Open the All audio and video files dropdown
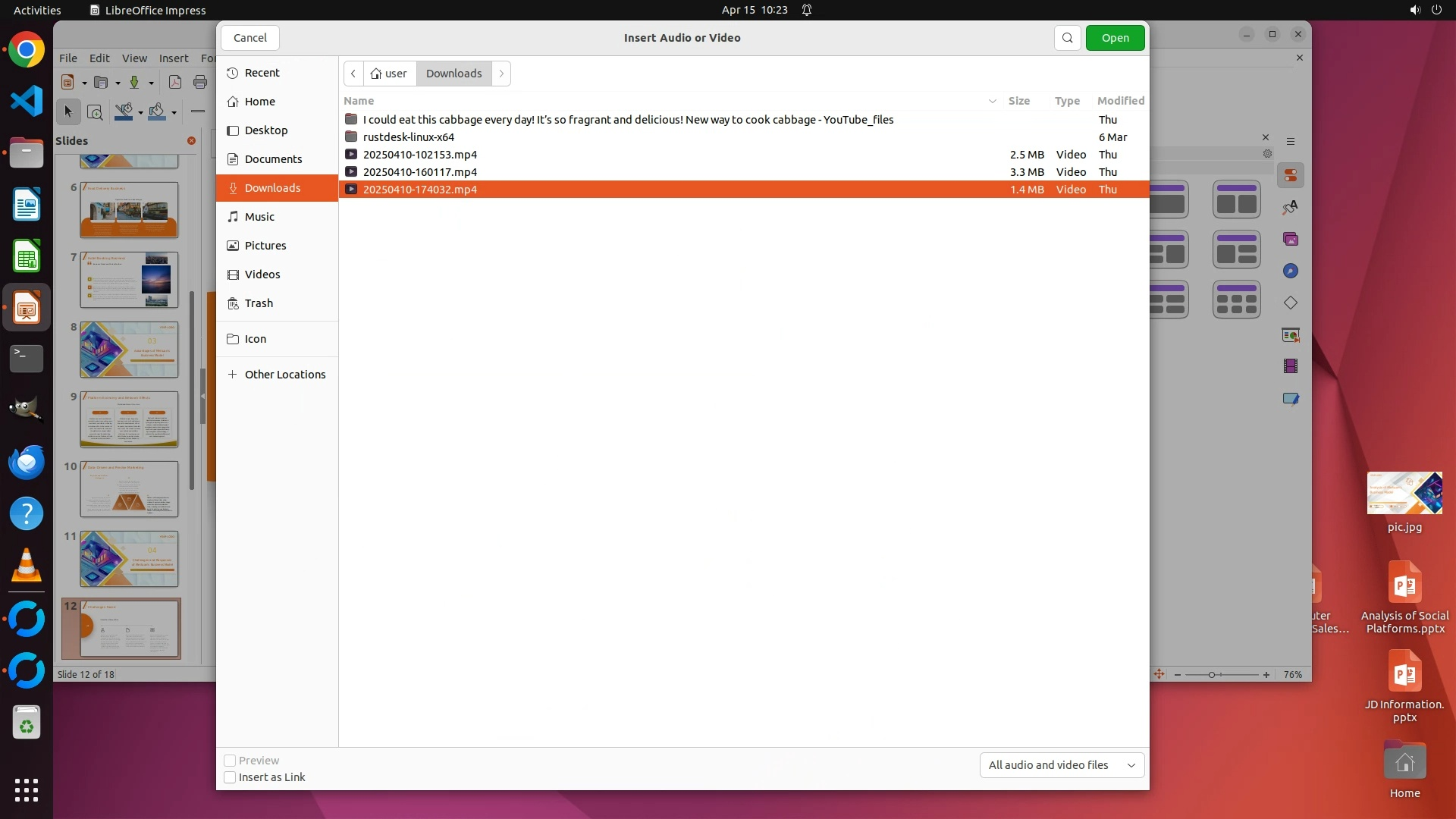 pos(1062,765)
